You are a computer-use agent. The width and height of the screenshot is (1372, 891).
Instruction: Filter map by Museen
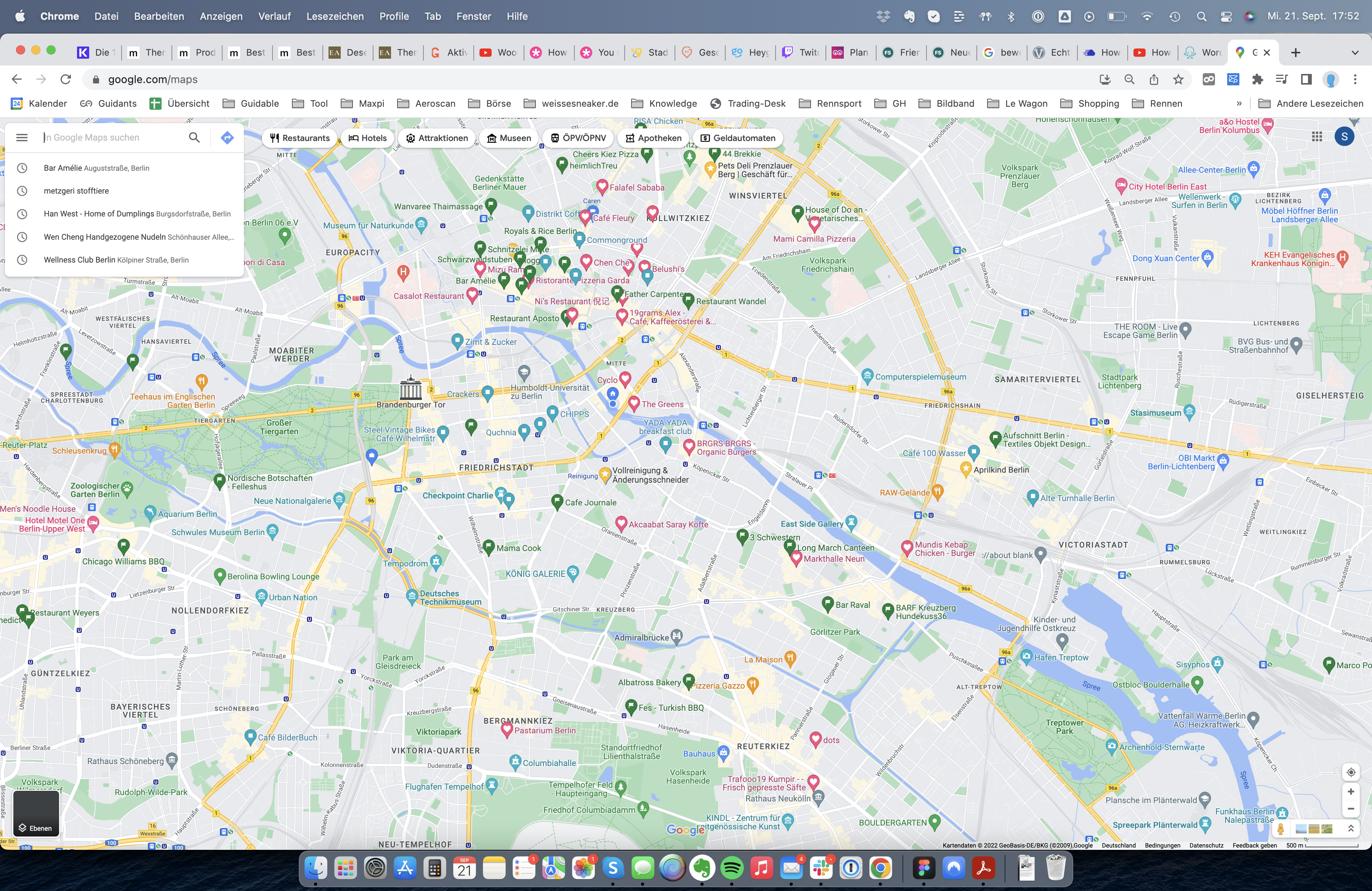[x=509, y=138]
